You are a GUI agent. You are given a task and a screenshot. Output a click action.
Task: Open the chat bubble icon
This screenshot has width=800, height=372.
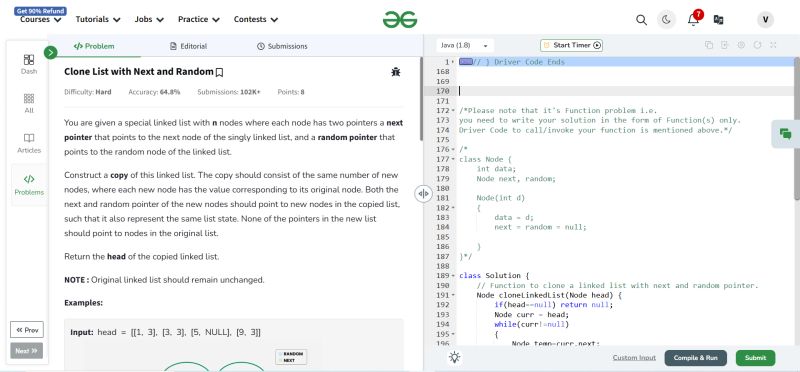tap(786, 134)
